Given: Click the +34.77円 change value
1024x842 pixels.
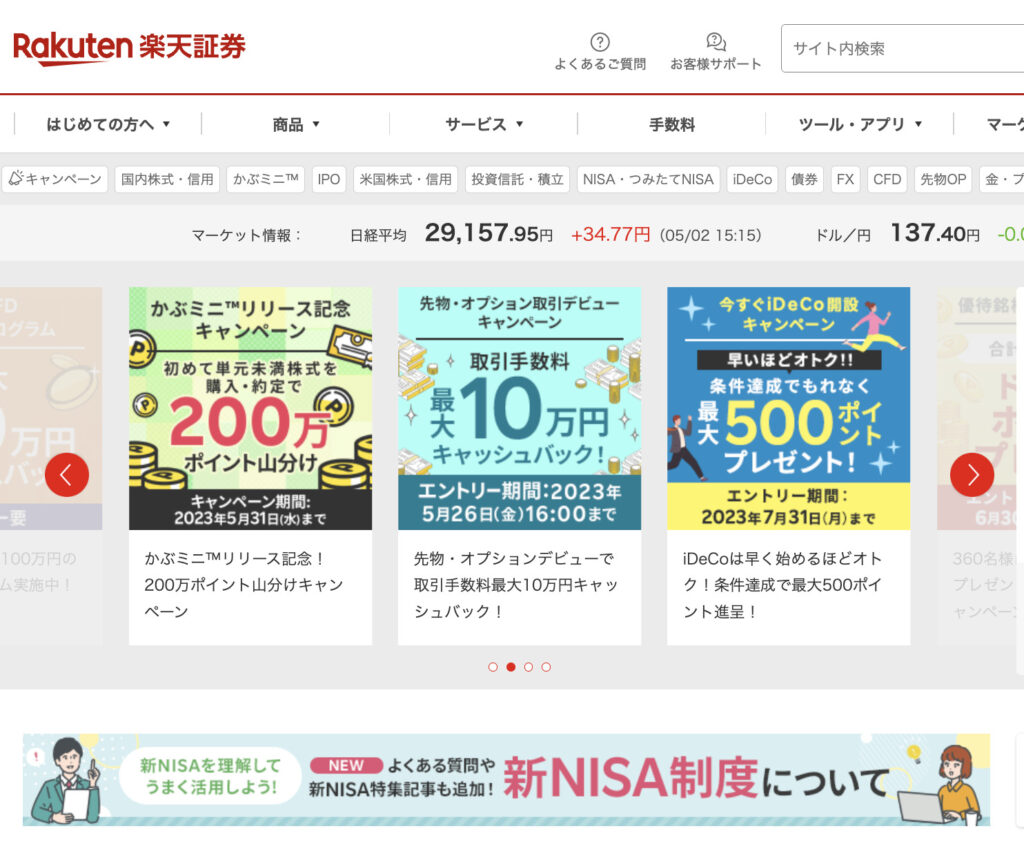Looking at the screenshot, I should pos(611,235).
